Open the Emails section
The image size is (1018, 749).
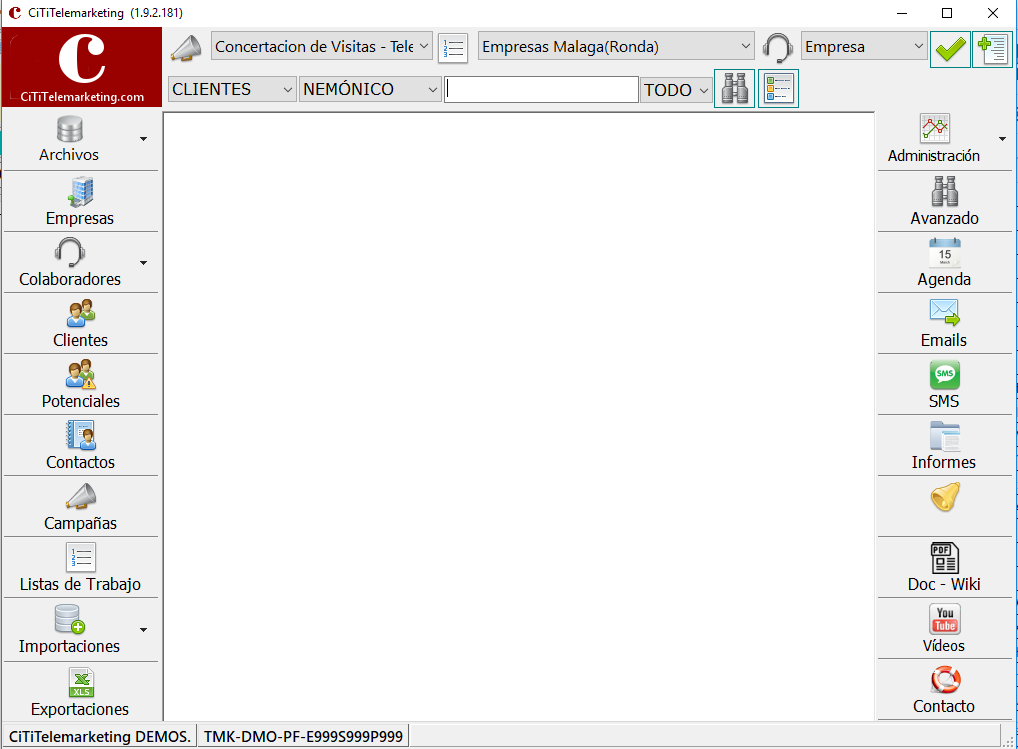click(x=945, y=324)
